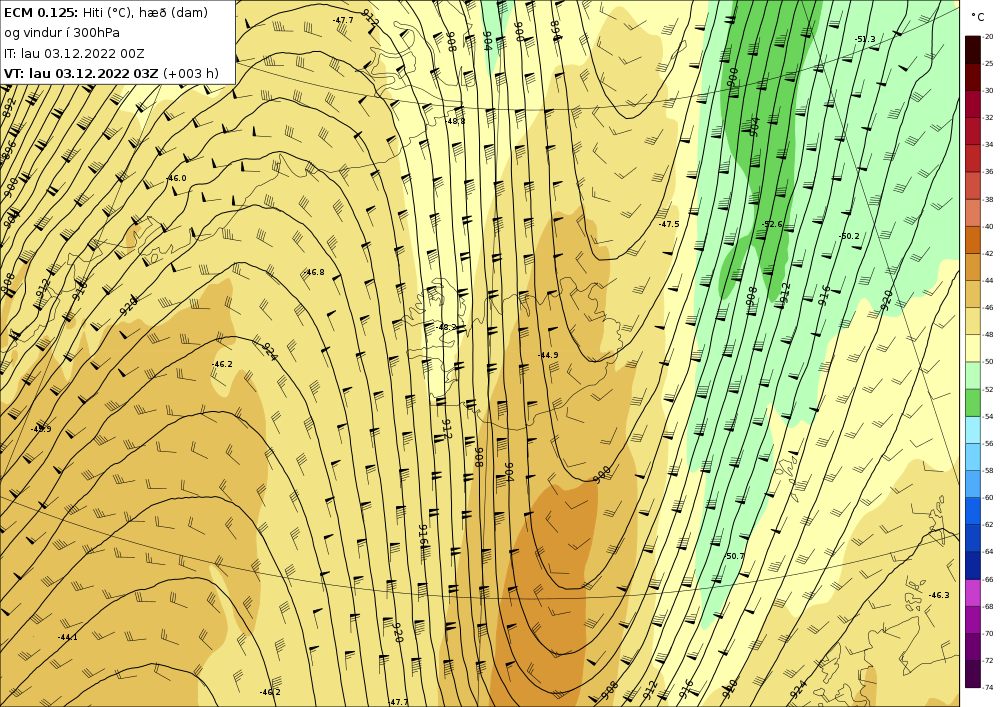
Task: Click the '-44.9' temperature value near Iceland
Action: click(548, 355)
